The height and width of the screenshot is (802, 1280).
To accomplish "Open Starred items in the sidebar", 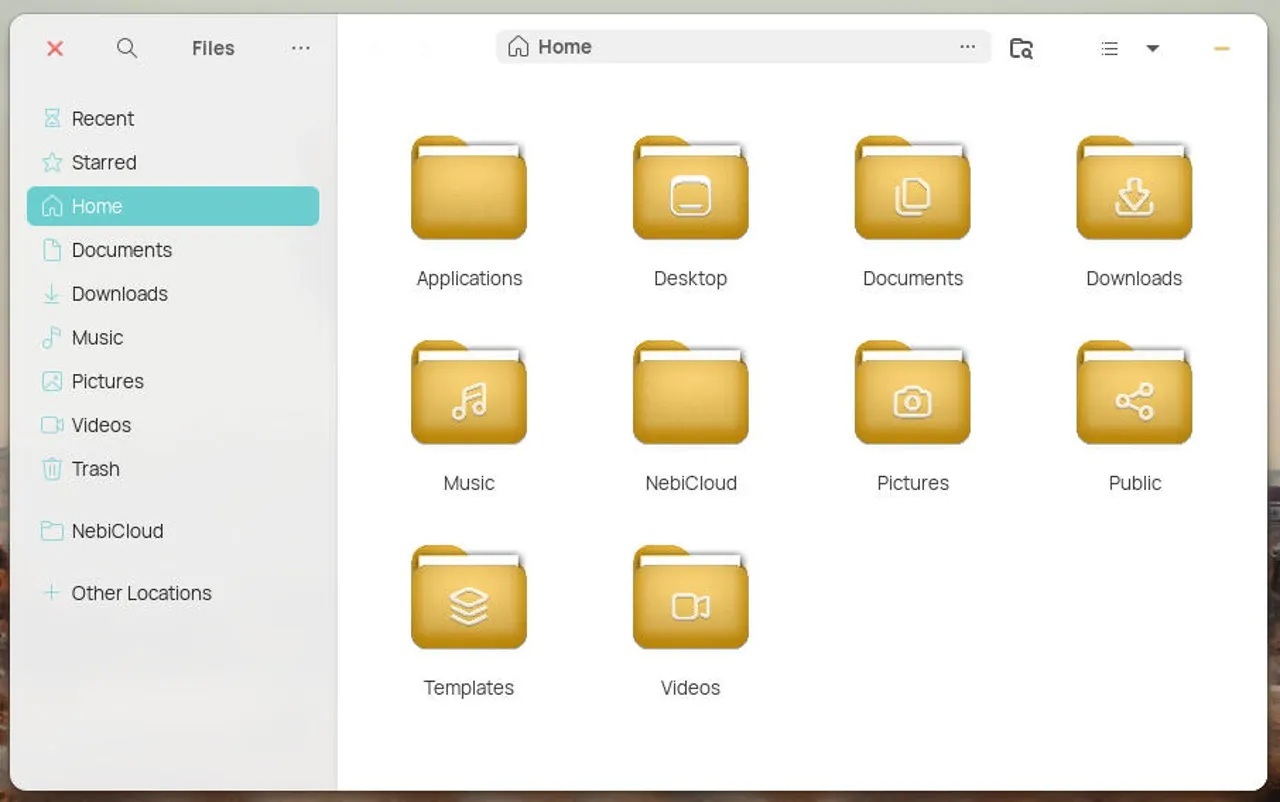I will 103,162.
